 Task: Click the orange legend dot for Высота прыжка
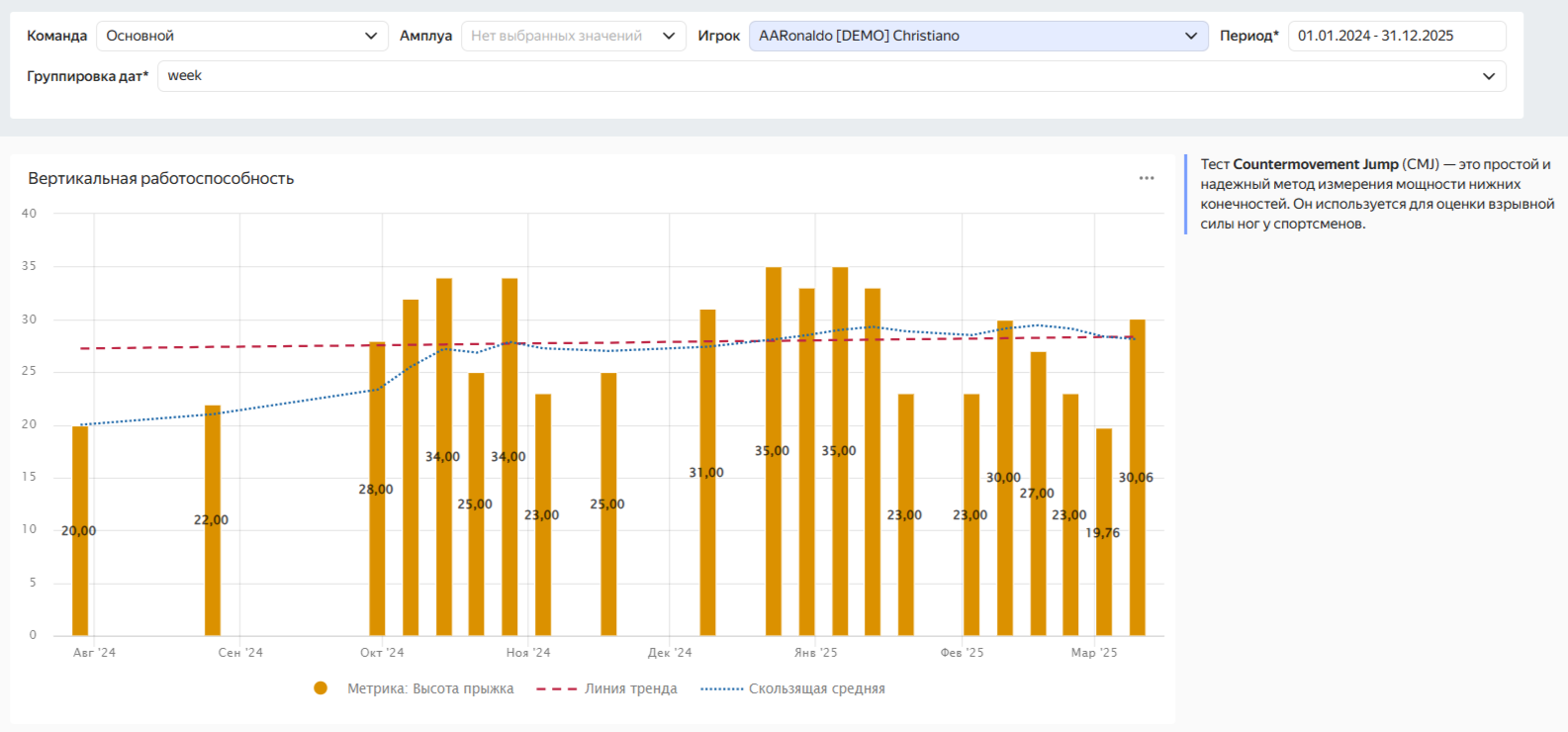pyautogui.click(x=321, y=688)
